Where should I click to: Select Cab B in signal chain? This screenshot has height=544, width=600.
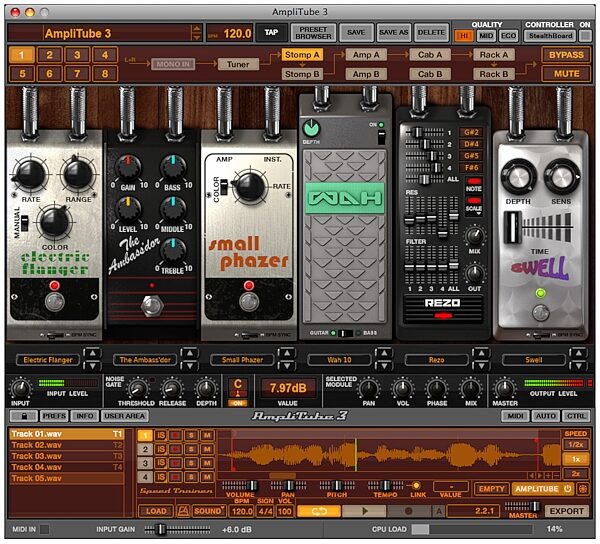pyautogui.click(x=430, y=74)
